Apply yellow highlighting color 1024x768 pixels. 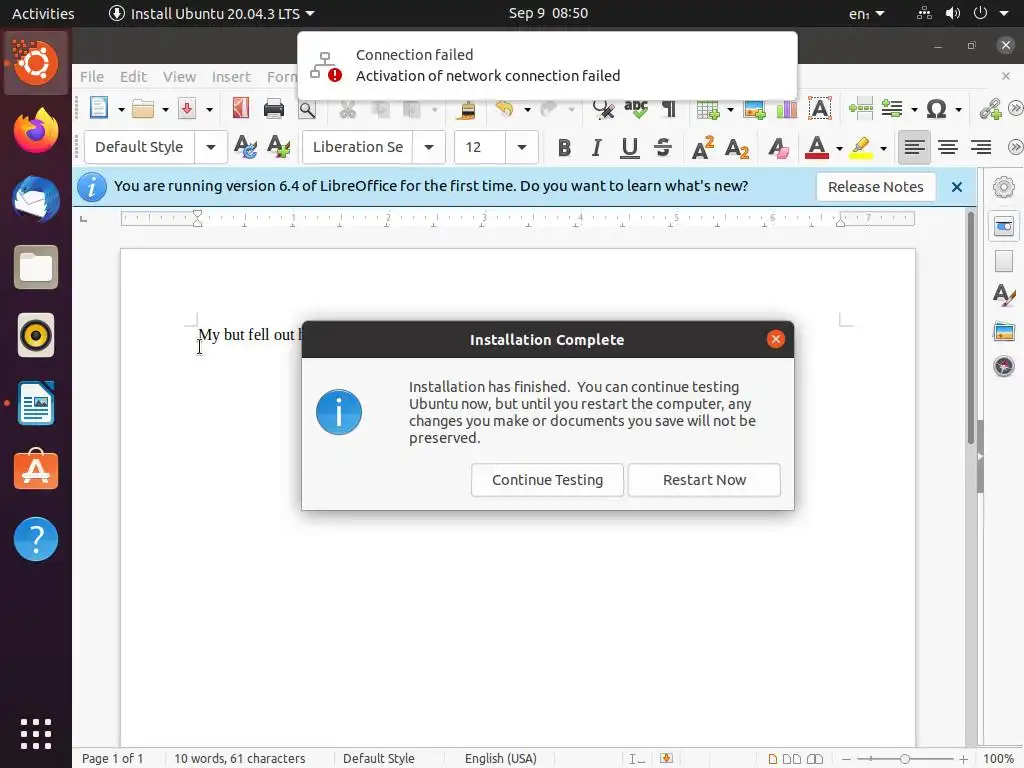point(861,148)
